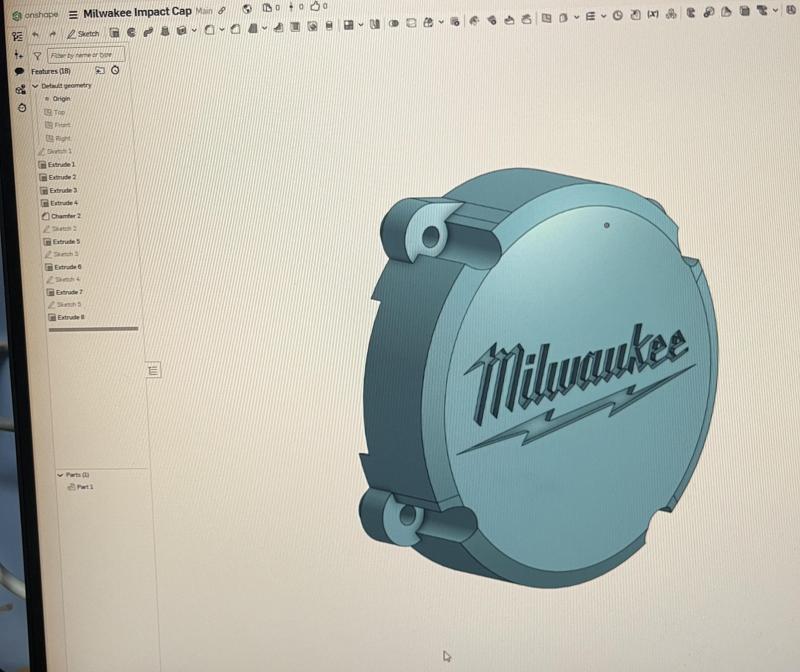Select the Chamfer 2 feature
Image resolution: width=800 pixels, height=672 pixels.
tap(61, 216)
